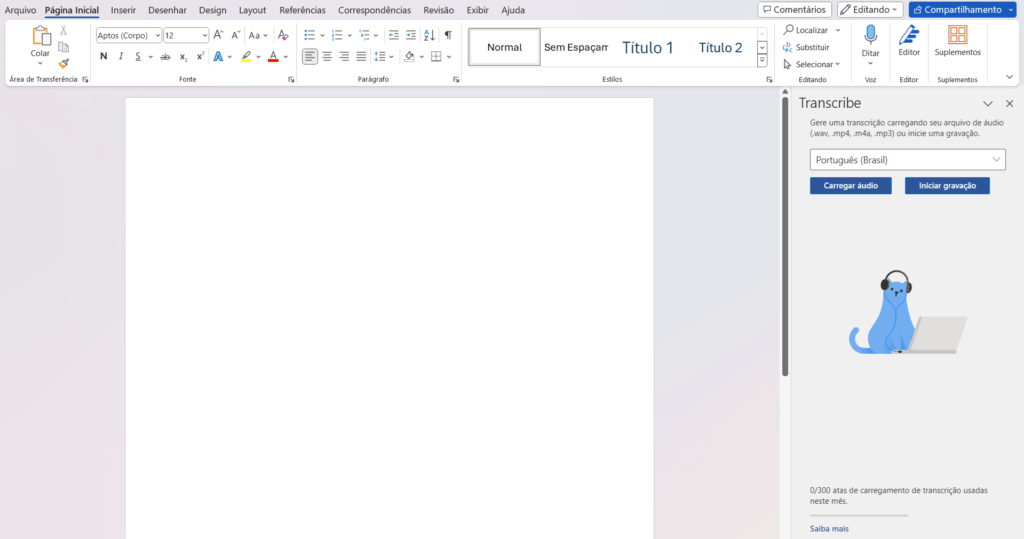
Task: Open the Arquivo menu
Action: coord(20,10)
